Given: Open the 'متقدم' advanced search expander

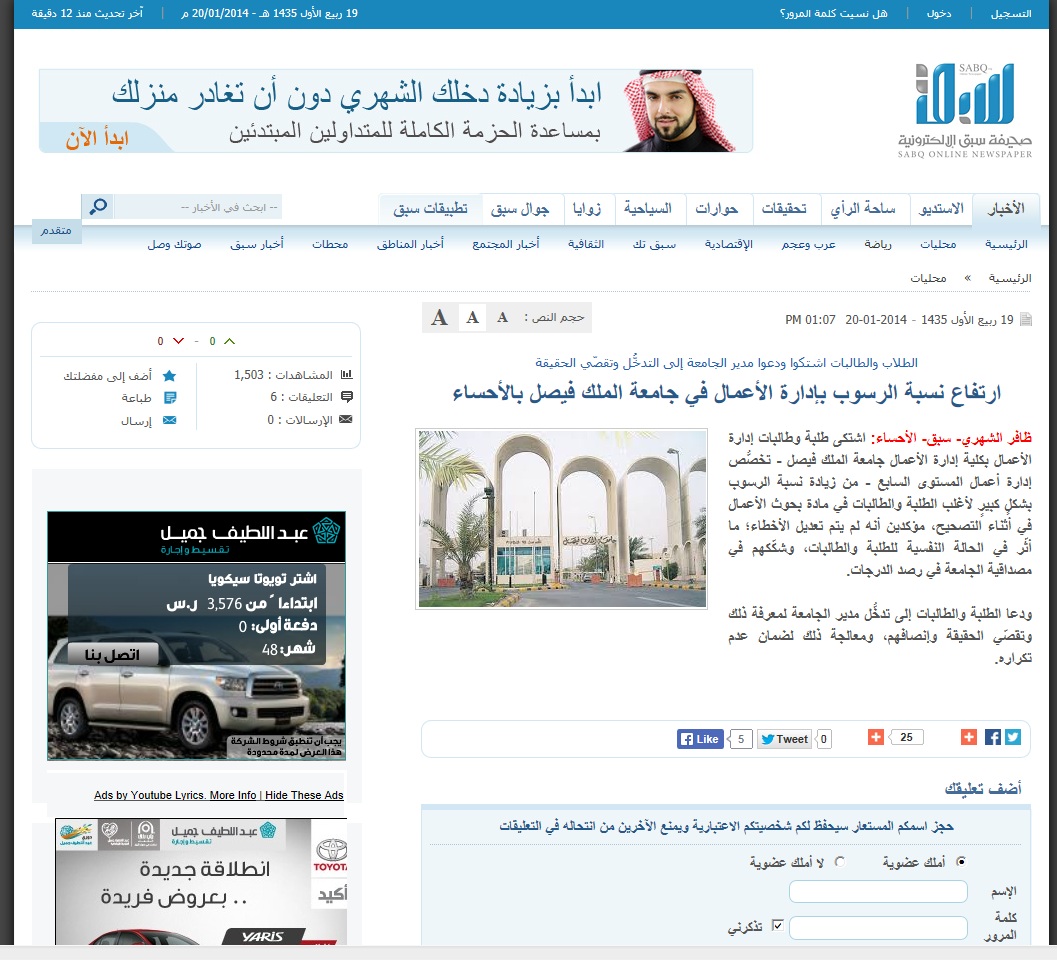Looking at the screenshot, I should (x=56, y=231).
